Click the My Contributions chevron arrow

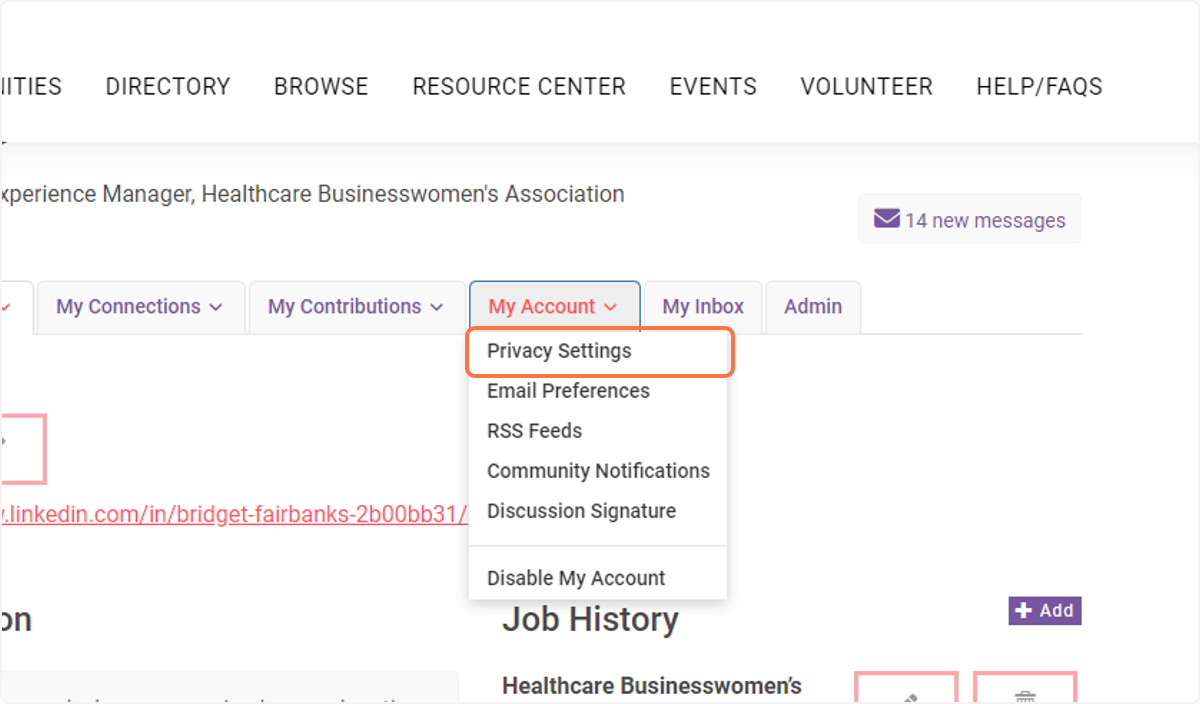tap(436, 308)
